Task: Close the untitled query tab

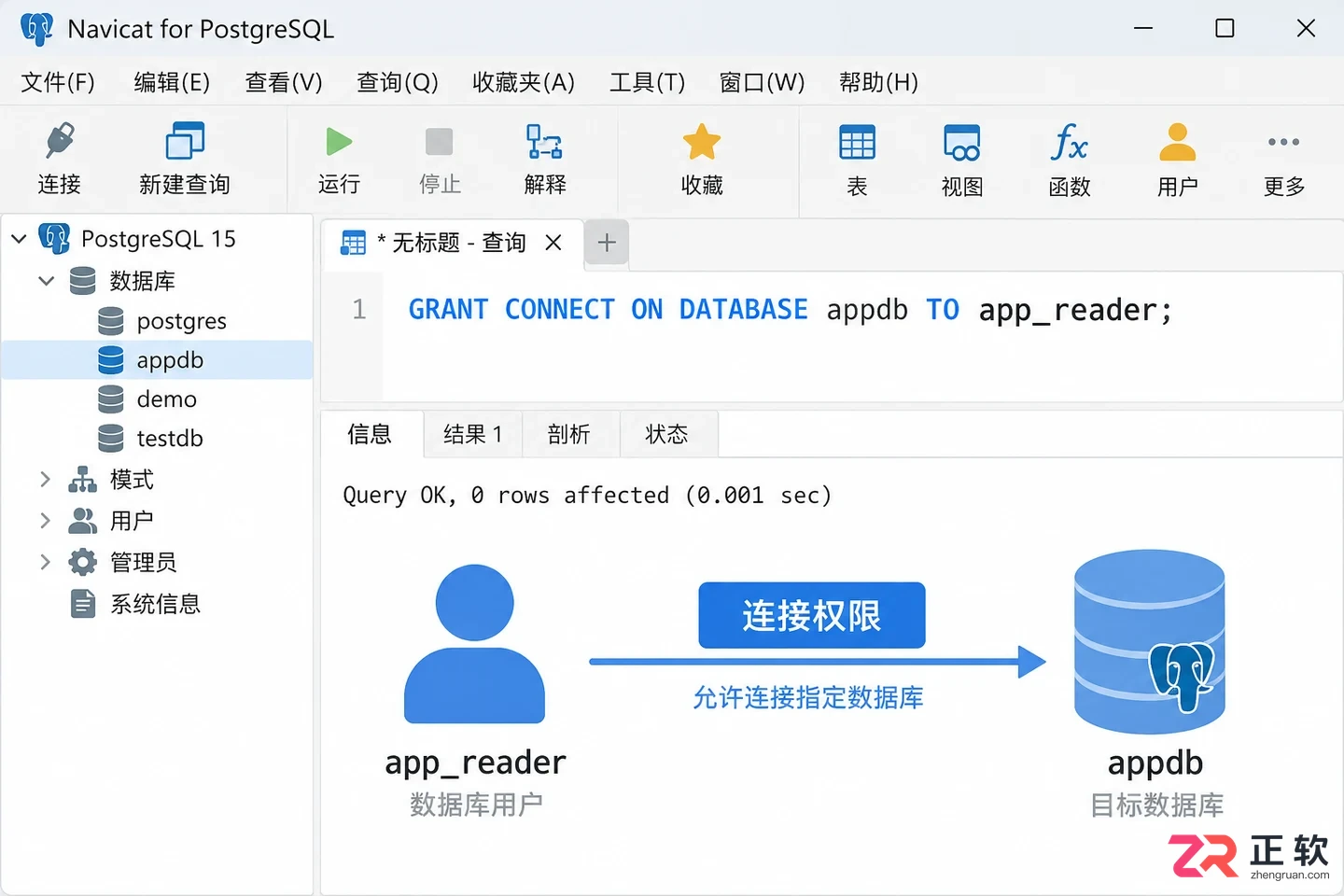Action: click(553, 243)
